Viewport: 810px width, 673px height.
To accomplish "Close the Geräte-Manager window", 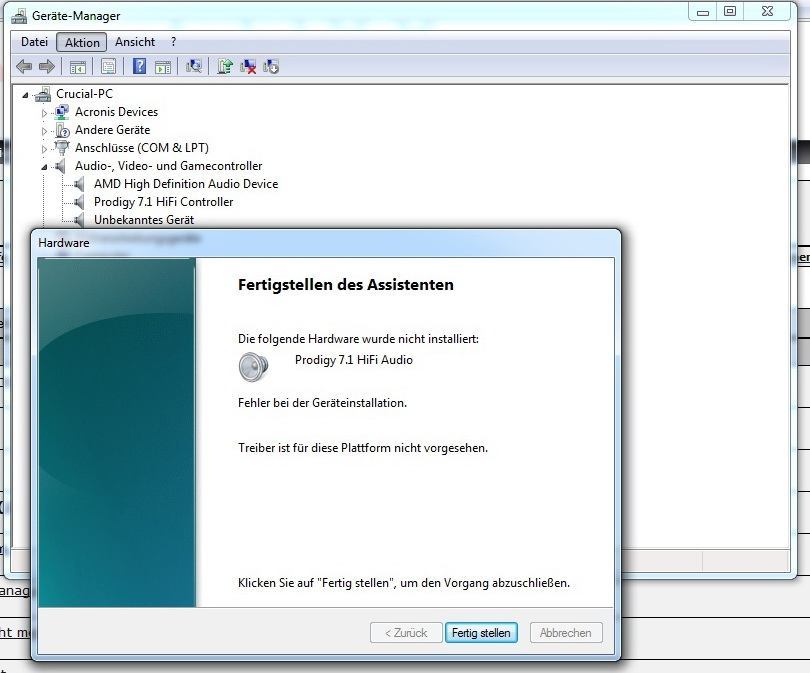I will [x=768, y=12].
